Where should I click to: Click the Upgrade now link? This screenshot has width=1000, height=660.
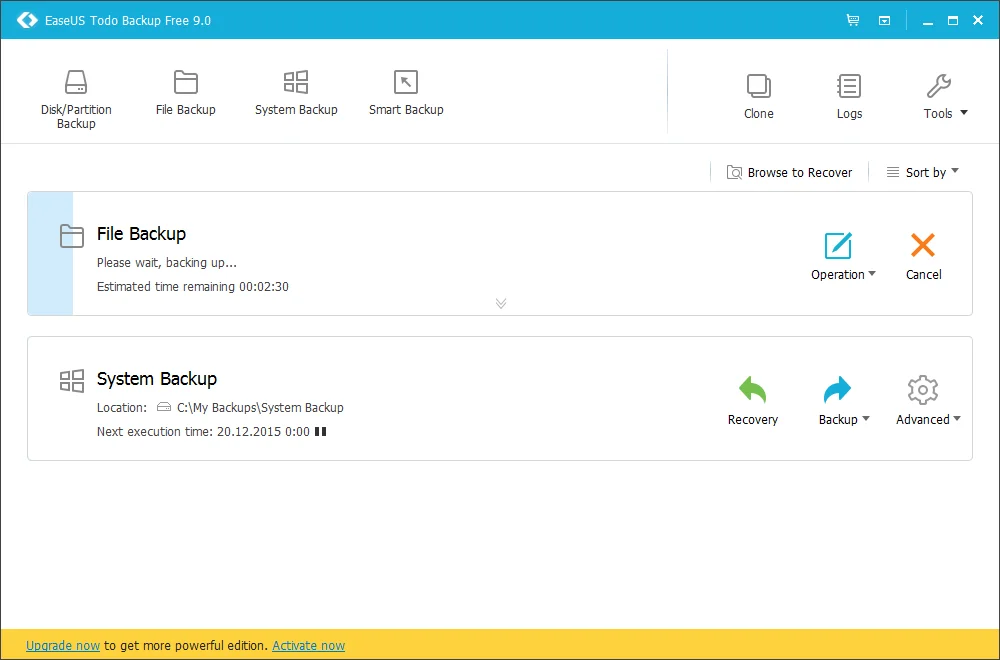pos(62,645)
